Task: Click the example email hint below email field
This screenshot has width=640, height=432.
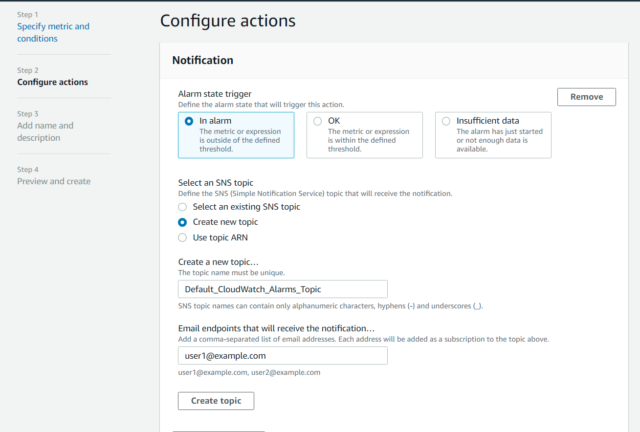Action: click(249, 372)
